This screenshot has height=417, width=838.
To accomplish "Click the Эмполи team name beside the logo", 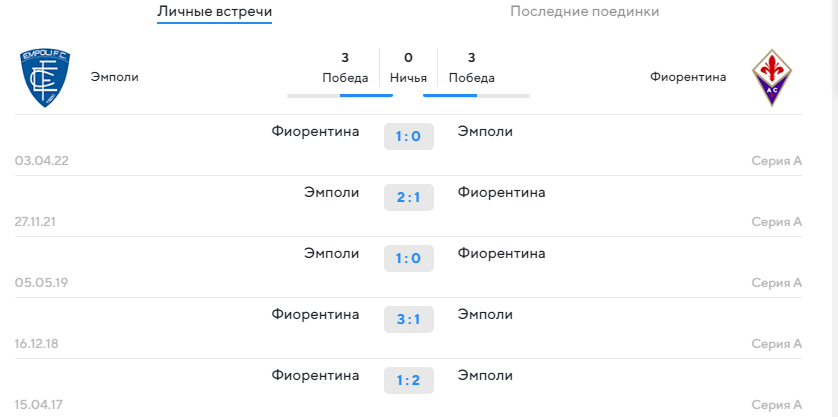I will click(115, 78).
